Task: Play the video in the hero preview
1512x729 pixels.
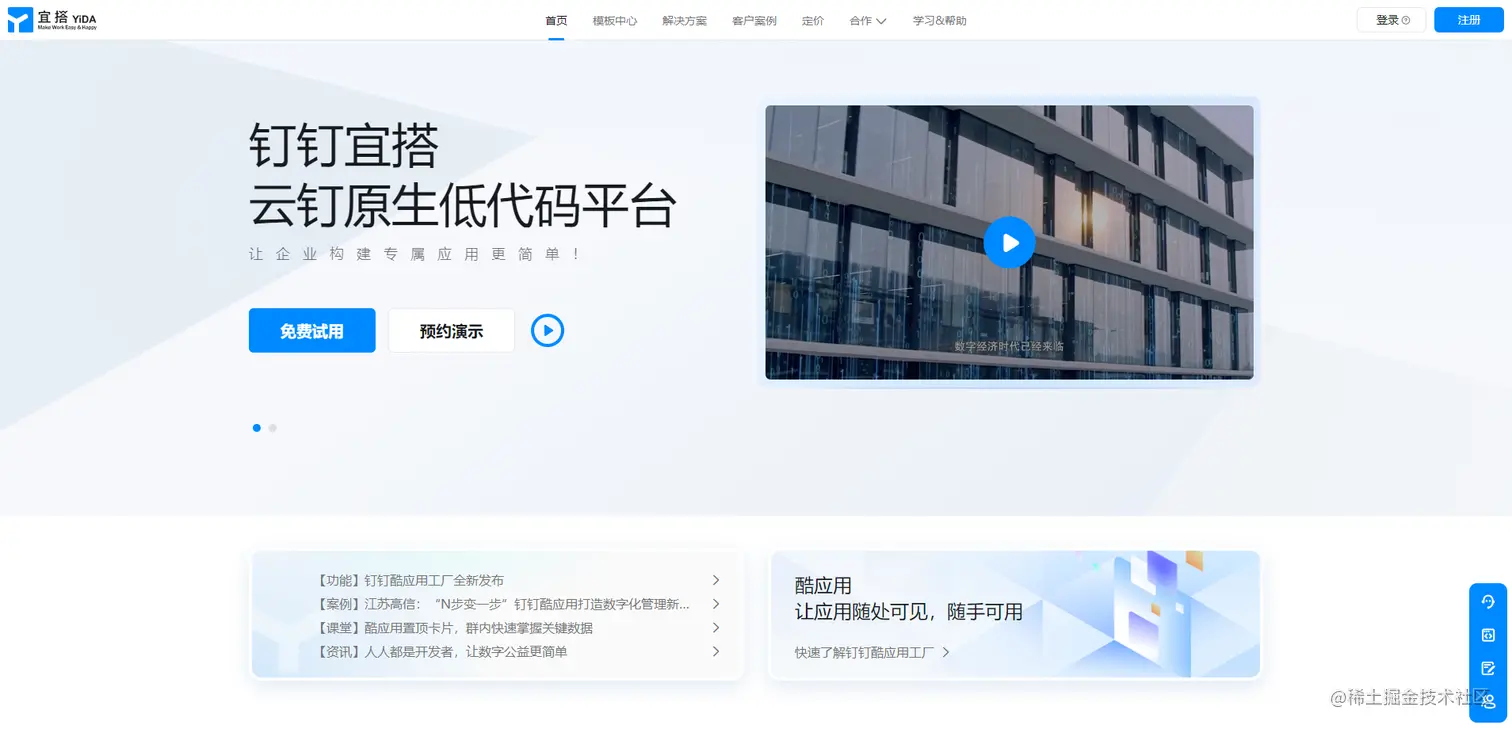Action: click(x=1009, y=242)
